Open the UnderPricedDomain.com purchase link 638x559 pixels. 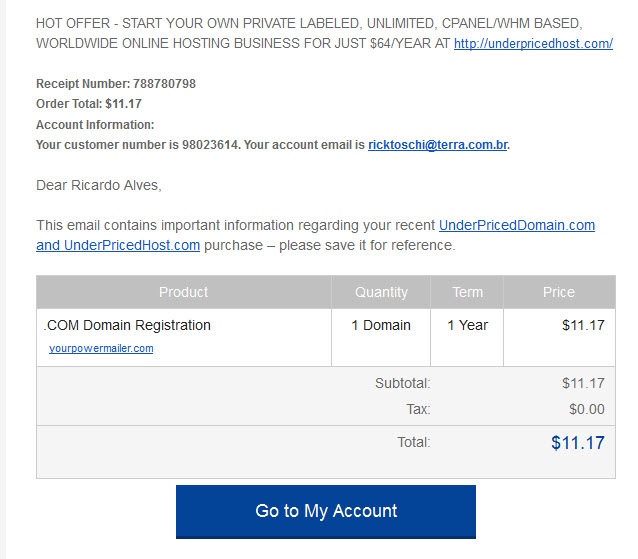[x=516, y=226]
